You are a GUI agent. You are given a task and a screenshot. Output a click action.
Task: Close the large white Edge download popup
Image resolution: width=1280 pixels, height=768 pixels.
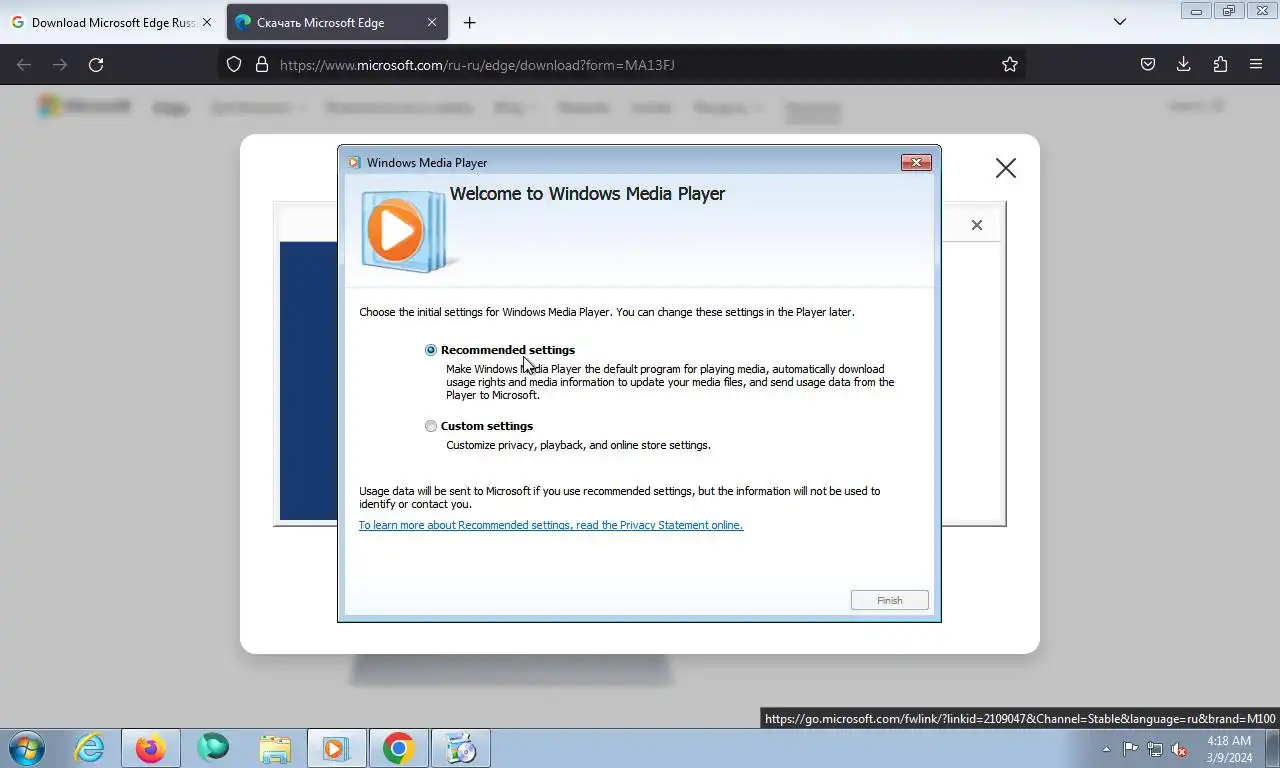(x=1006, y=168)
